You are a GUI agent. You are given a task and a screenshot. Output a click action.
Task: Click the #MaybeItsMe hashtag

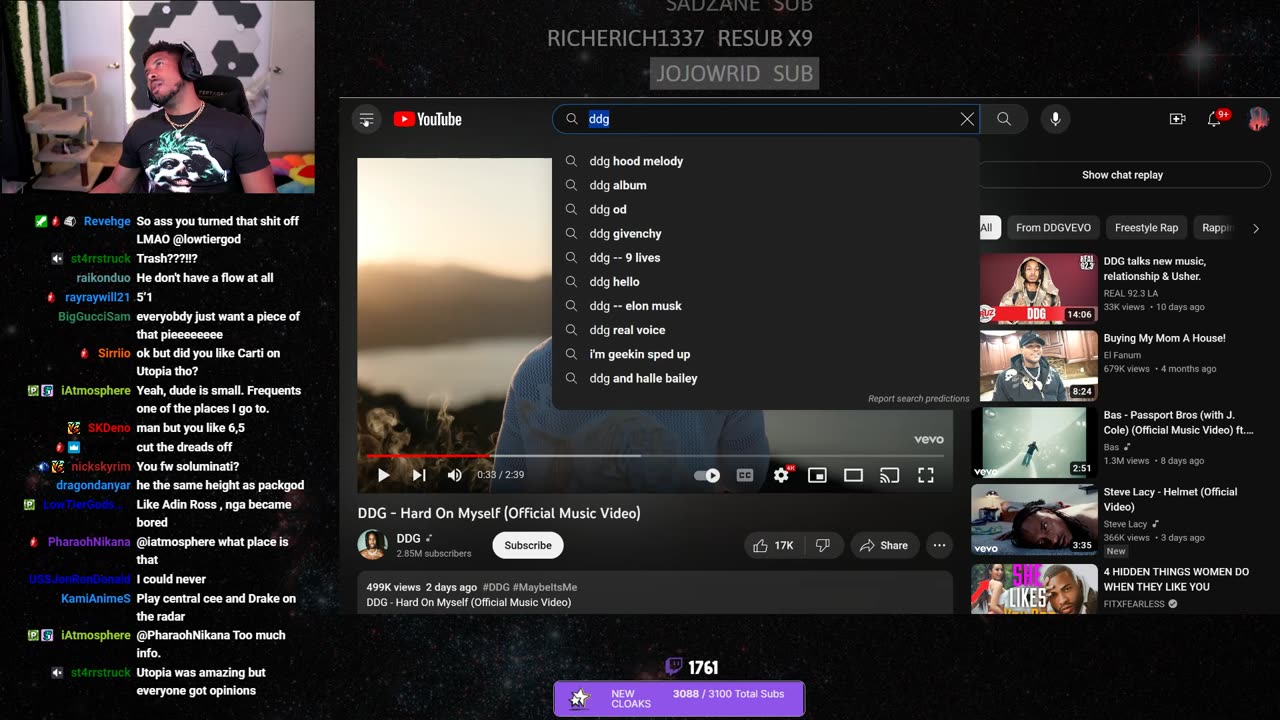(x=545, y=587)
